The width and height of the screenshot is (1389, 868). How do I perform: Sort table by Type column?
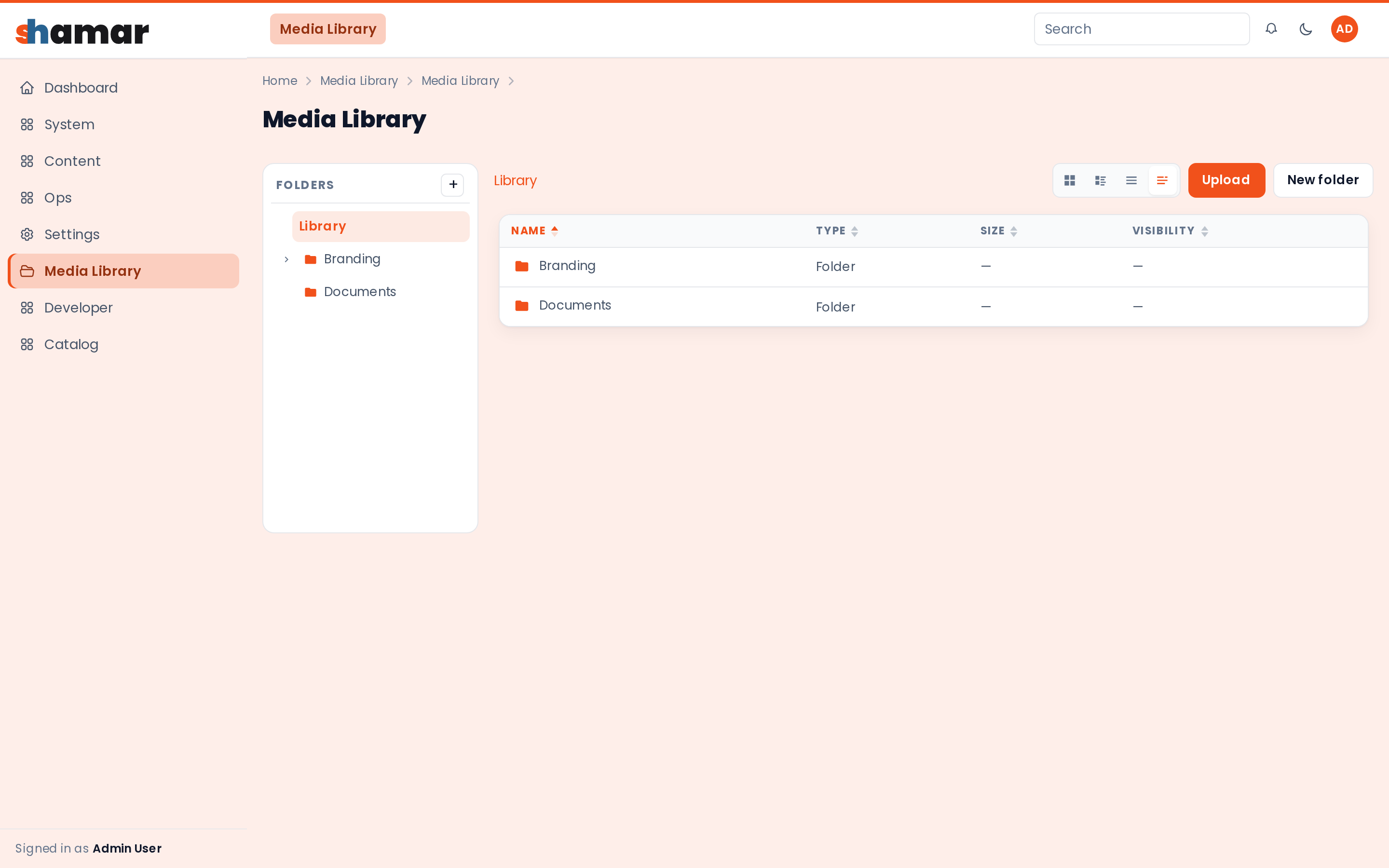pos(837,231)
